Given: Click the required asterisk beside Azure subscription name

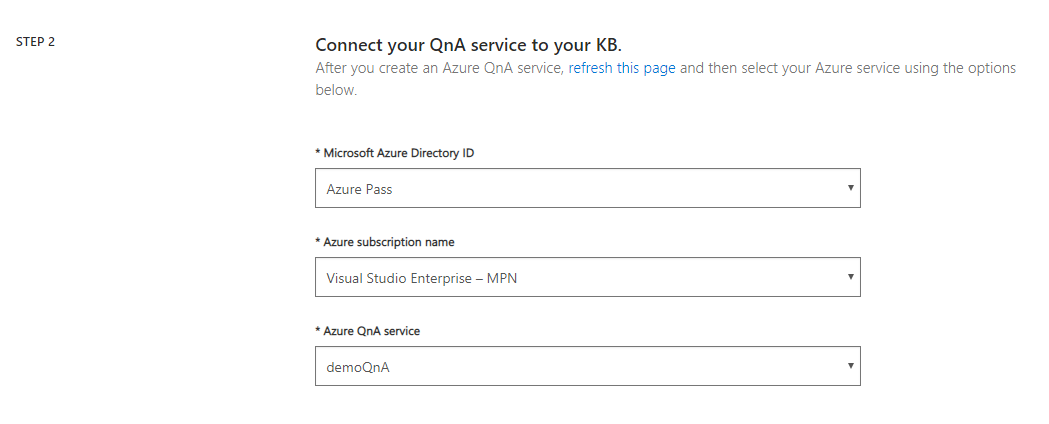Looking at the screenshot, I should (318, 241).
